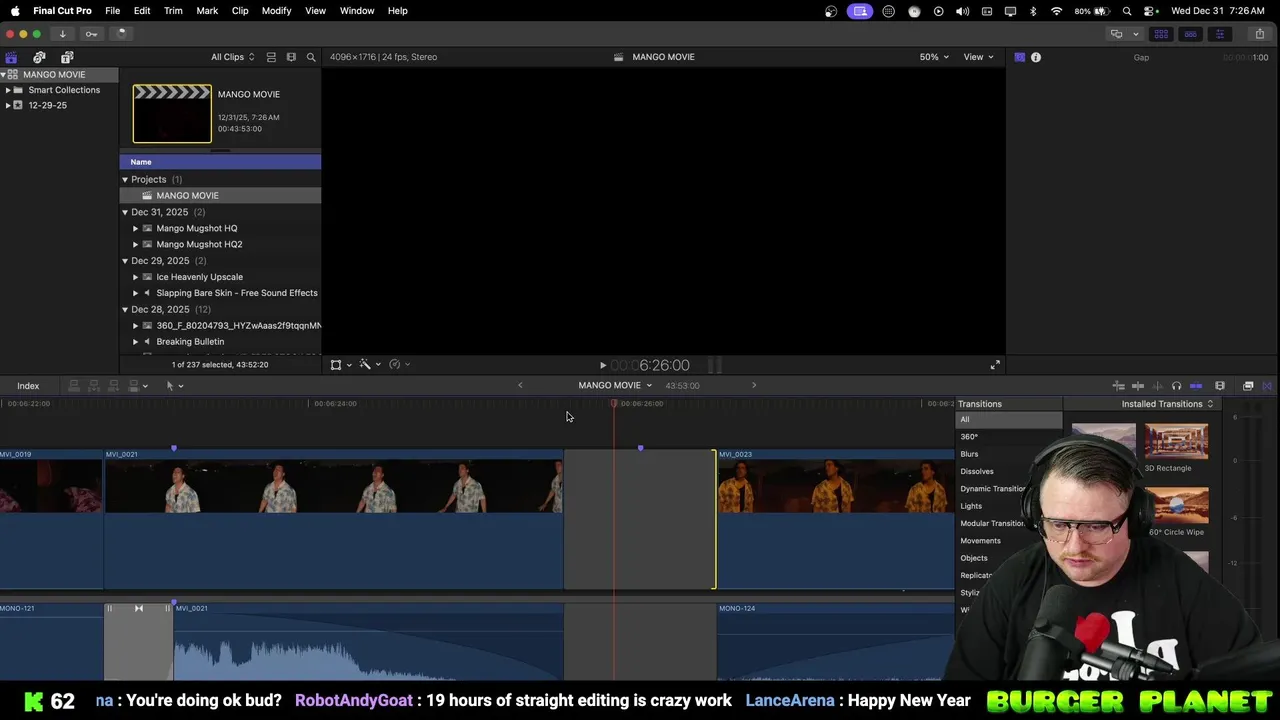Open Clip Appearance filmstrip options
Screen dimensions: 1280x720
point(291,57)
